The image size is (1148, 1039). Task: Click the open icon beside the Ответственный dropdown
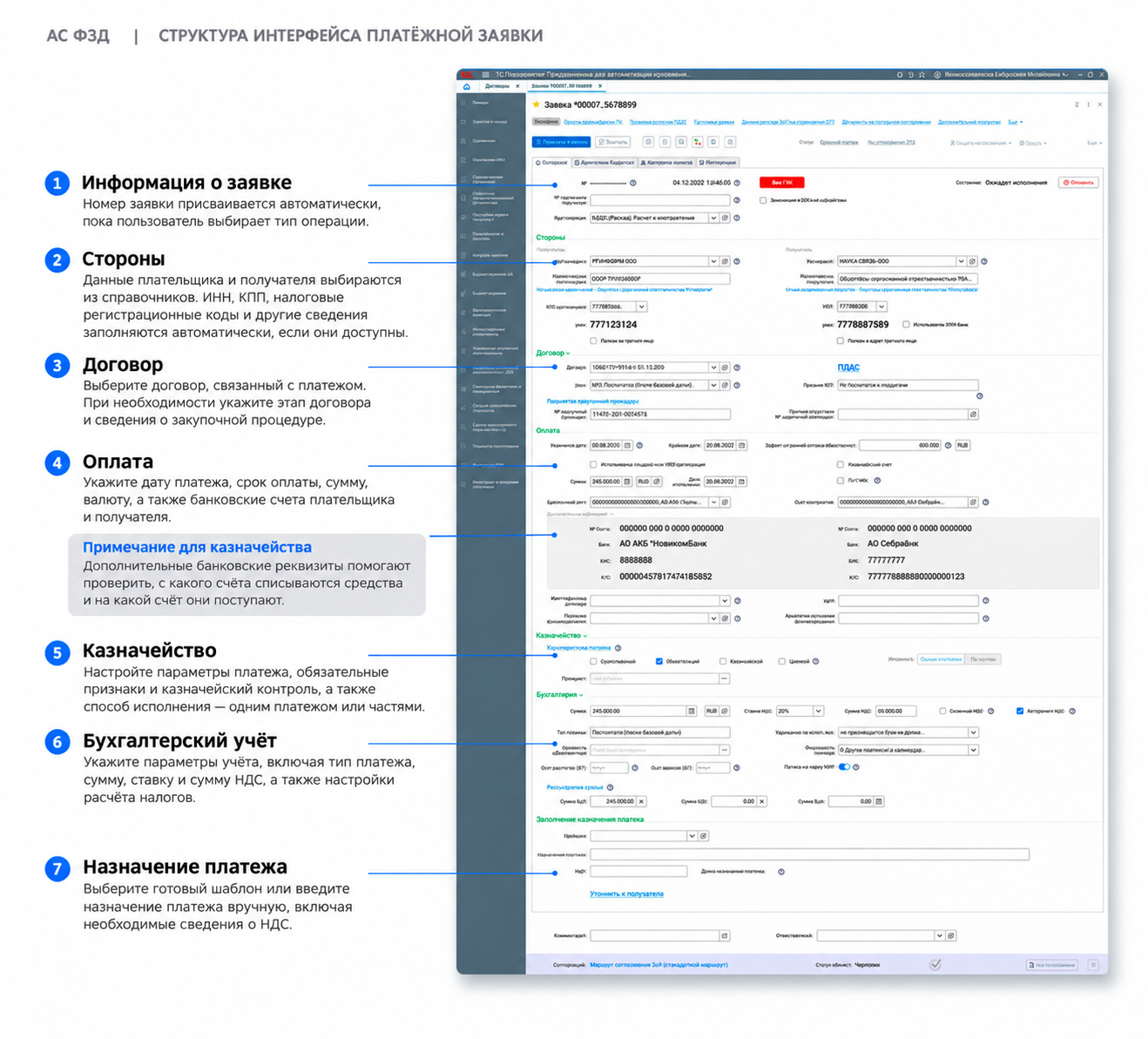pyautogui.click(x=951, y=935)
